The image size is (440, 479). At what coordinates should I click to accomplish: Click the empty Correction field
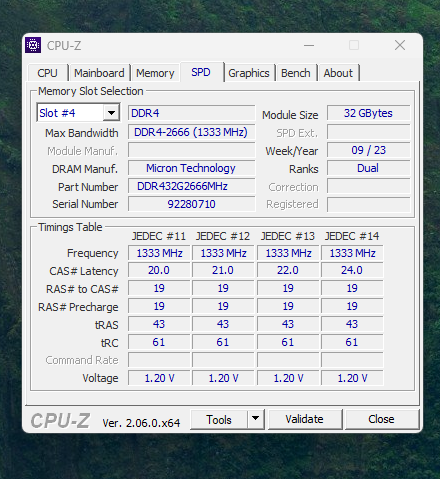coord(368,186)
